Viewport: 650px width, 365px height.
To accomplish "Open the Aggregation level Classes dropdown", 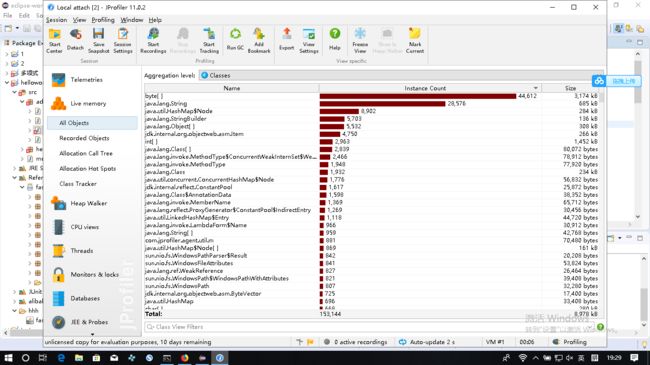I will tap(400, 75).
